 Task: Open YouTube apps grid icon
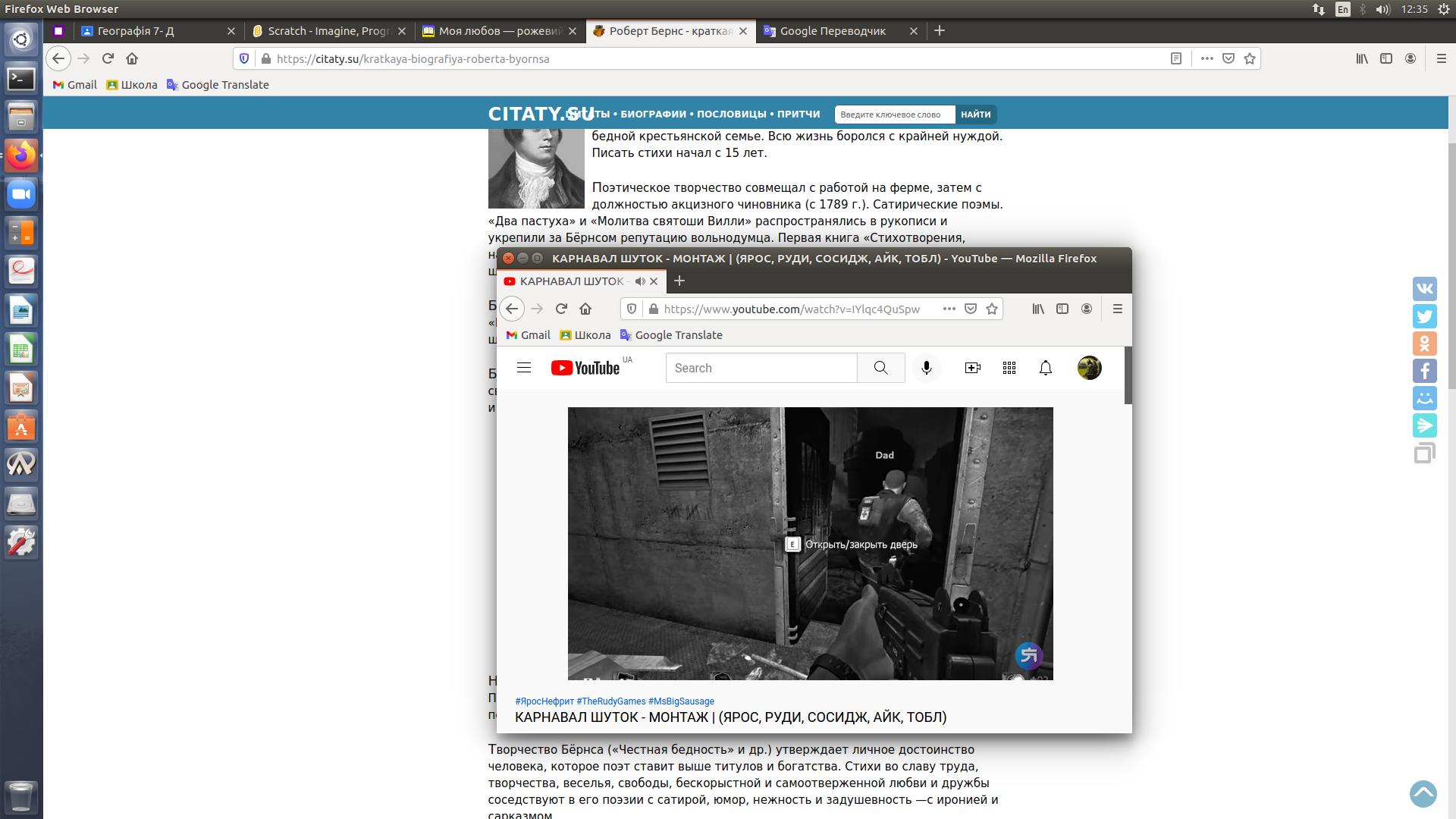pyautogui.click(x=1009, y=368)
